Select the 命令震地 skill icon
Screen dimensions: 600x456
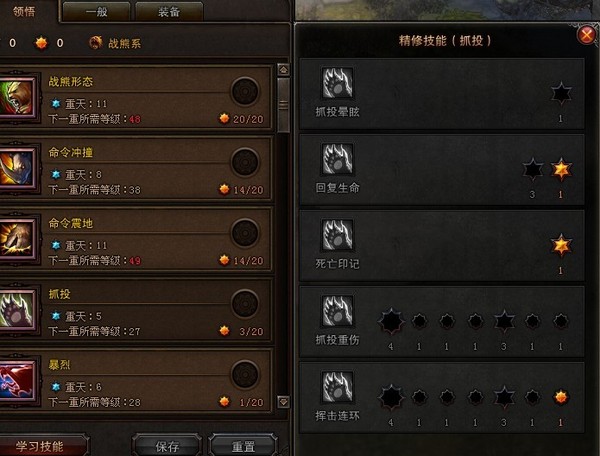(x=16, y=239)
